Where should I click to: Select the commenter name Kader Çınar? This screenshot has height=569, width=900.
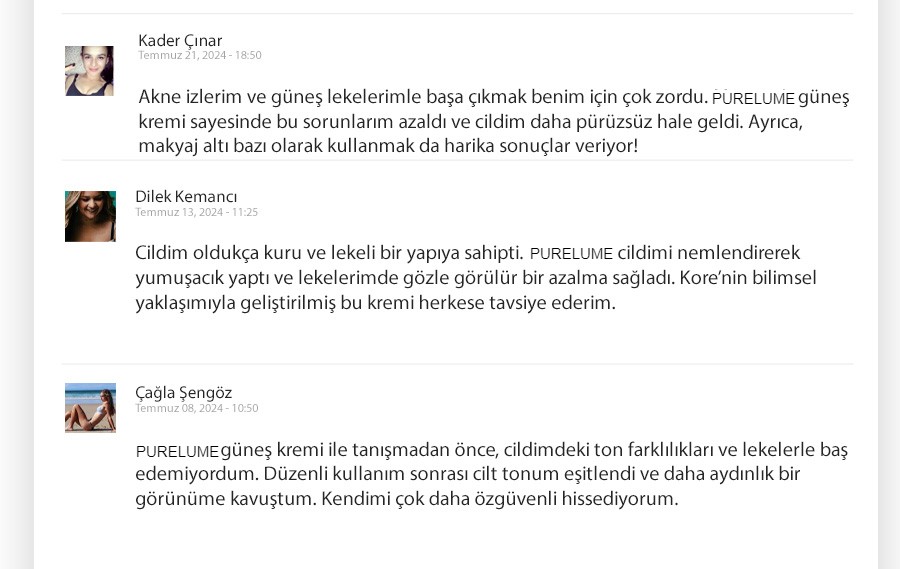(180, 41)
